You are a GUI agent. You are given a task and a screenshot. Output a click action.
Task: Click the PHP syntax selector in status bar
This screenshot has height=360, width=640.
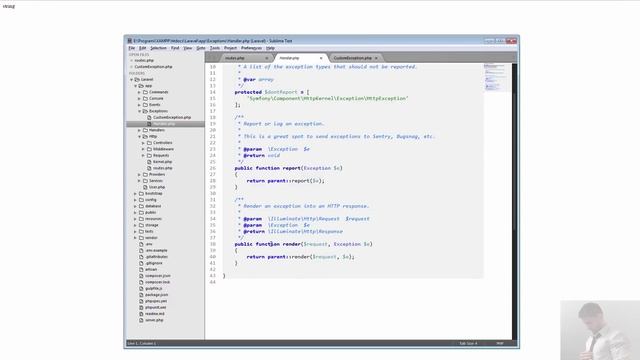click(x=500, y=343)
